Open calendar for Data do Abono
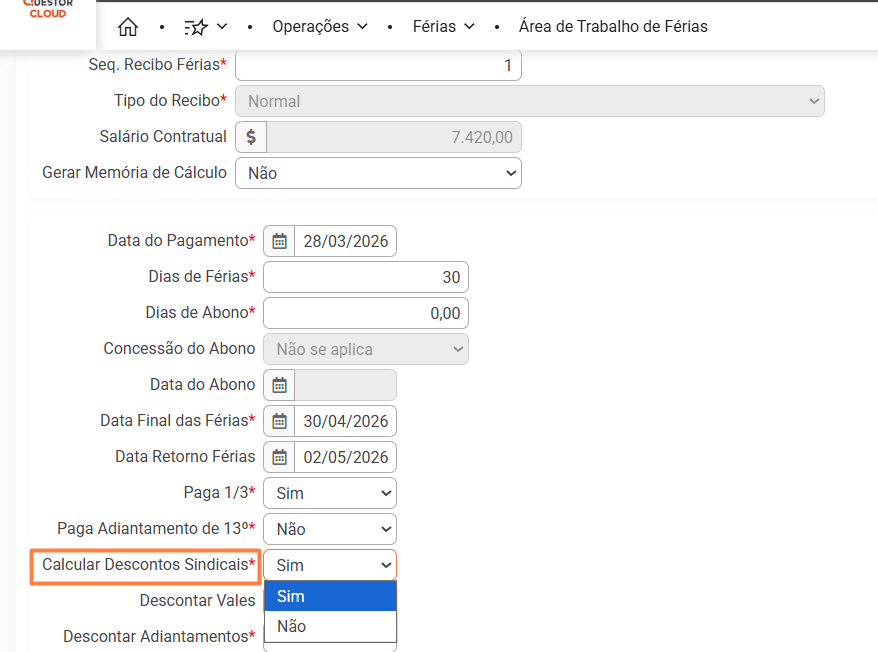Viewport: 878px width, 652px height. click(280, 385)
